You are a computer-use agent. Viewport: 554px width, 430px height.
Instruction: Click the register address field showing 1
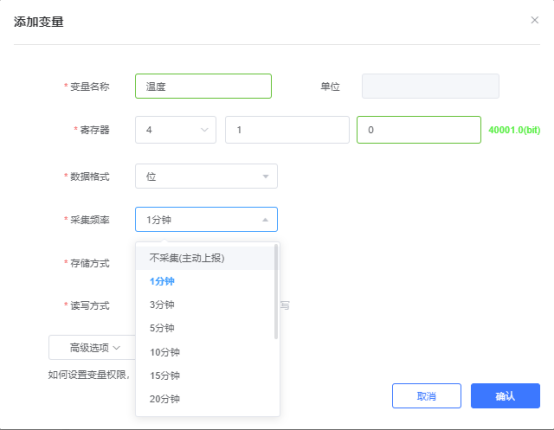click(287, 130)
